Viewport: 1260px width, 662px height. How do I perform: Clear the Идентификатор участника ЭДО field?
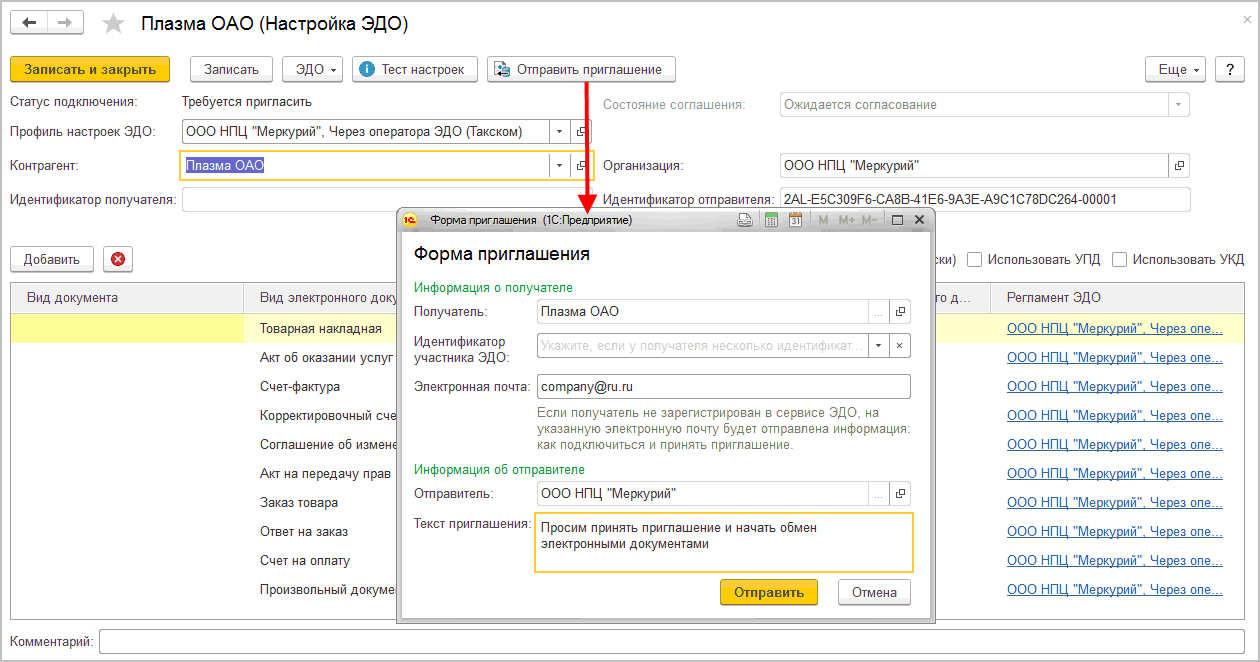(x=900, y=345)
